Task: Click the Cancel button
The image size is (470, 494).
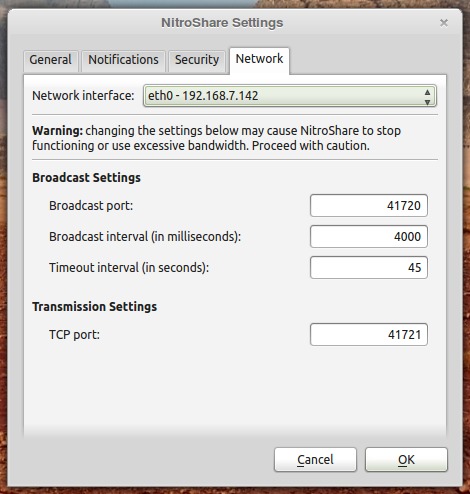Action: (315, 460)
